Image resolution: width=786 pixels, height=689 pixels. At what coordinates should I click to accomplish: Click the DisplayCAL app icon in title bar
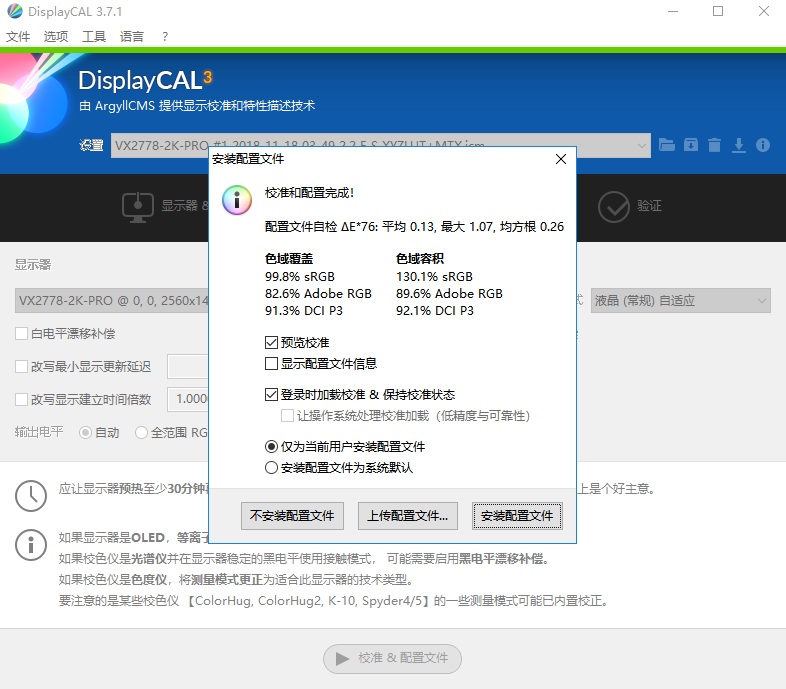(x=15, y=11)
